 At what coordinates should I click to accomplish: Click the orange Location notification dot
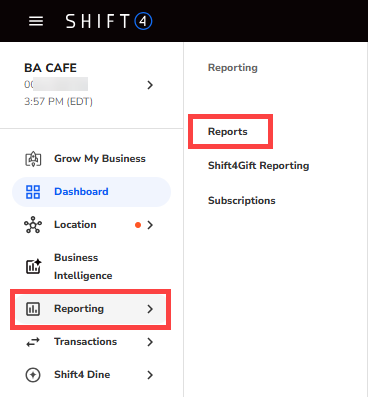pos(138,225)
